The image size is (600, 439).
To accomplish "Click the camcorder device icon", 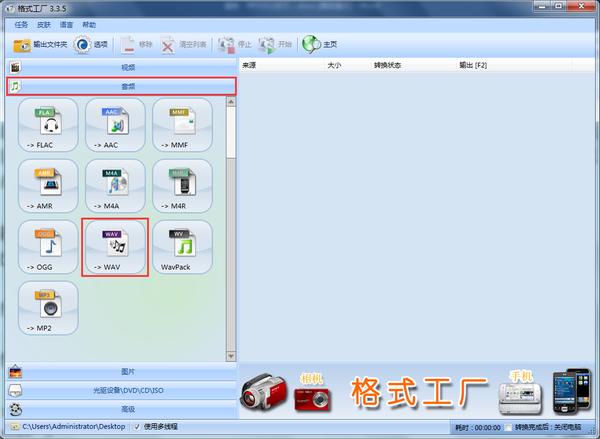I will pos(263,393).
